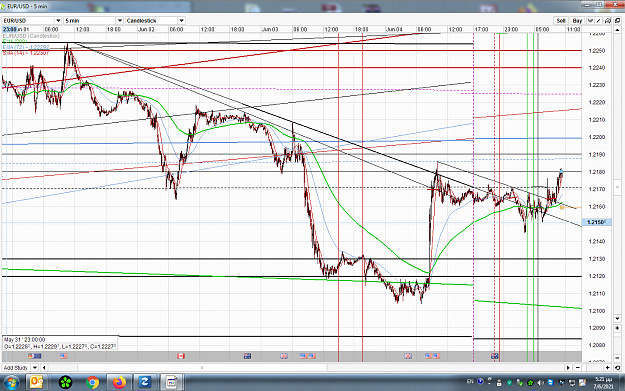This screenshot has width=625, height=391.
Task: Expand the Add Study dropdown arrow
Action: tap(35, 367)
